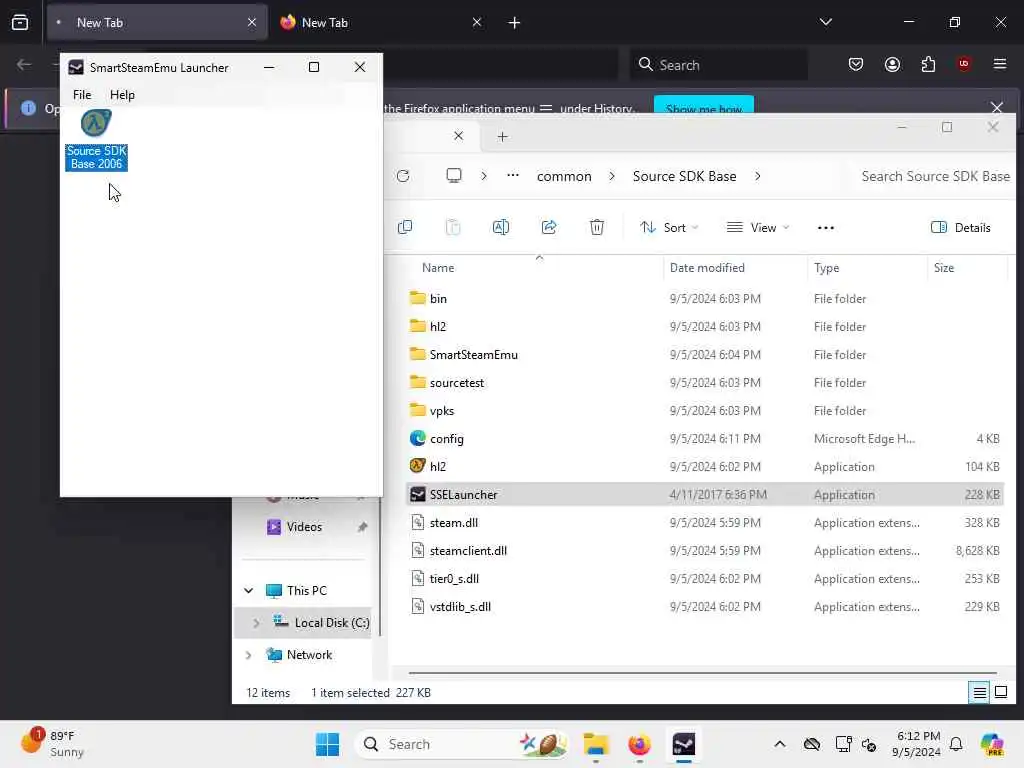The width and height of the screenshot is (1024, 768).
Task: Select the Source SDK Base 2006 game icon
Action: click(96, 140)
